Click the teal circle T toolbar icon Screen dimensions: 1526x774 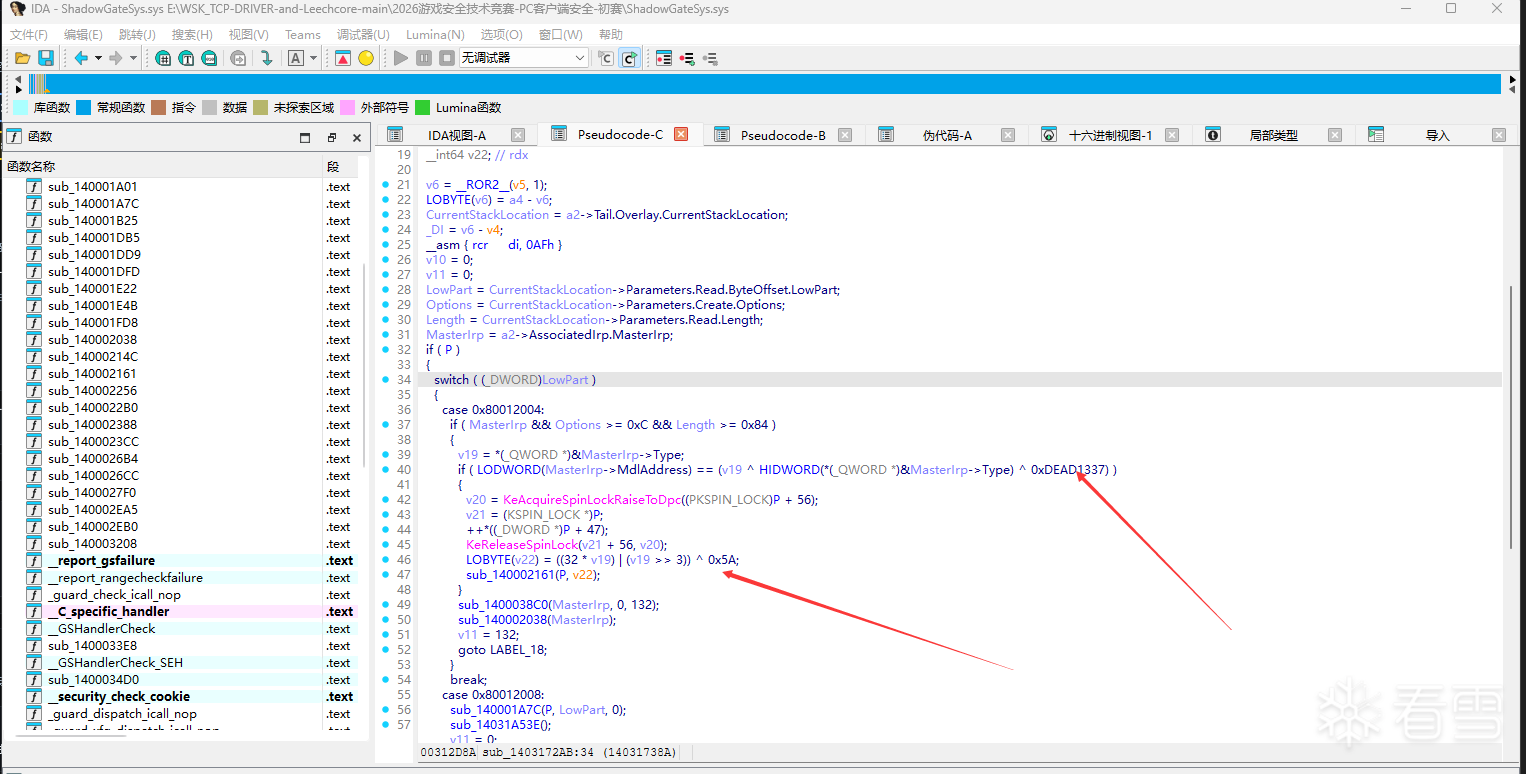click(x=187, y=58)
